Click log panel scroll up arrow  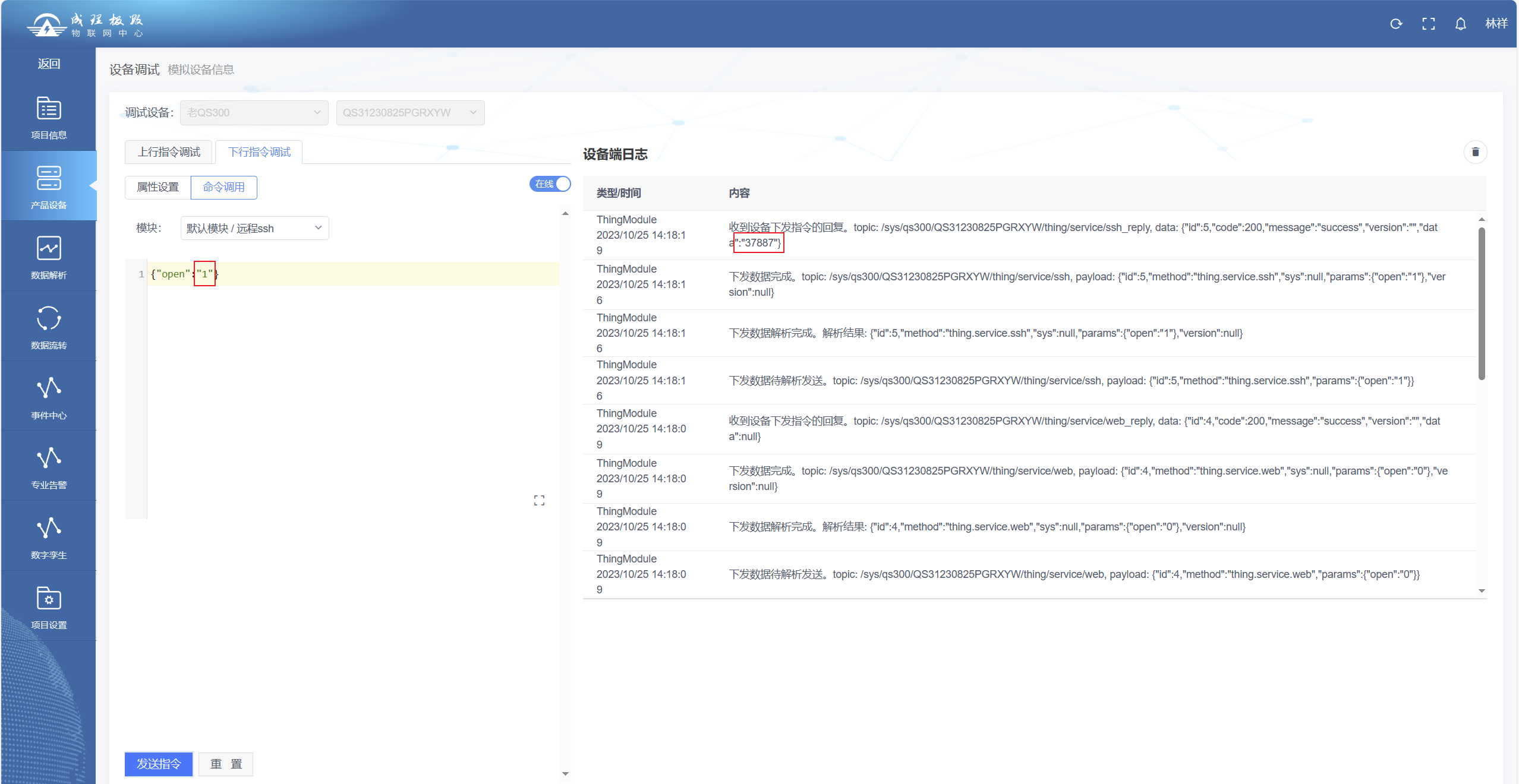click(x=1482, y=219)
